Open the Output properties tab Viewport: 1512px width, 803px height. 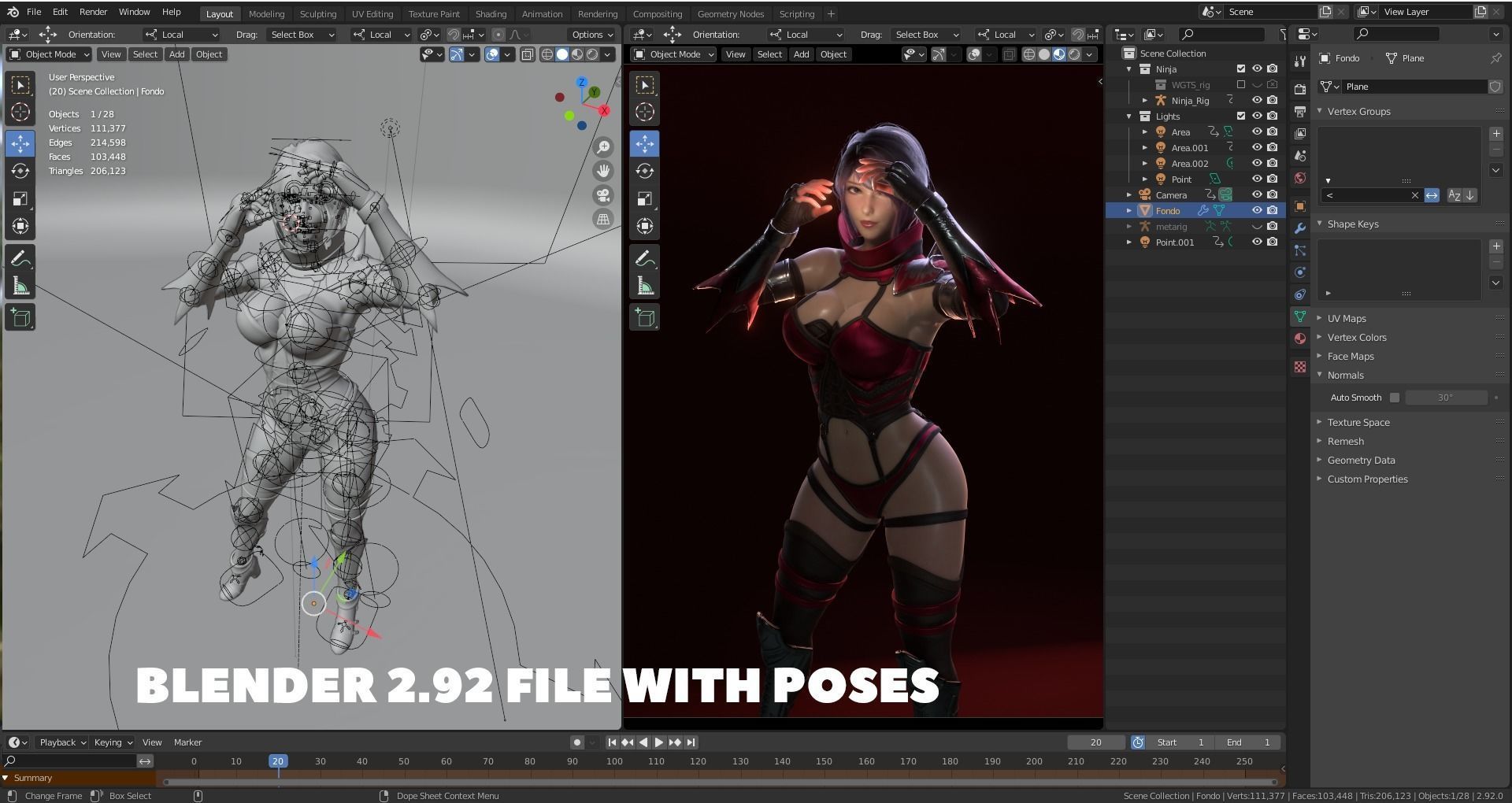tap(1300, 112)
